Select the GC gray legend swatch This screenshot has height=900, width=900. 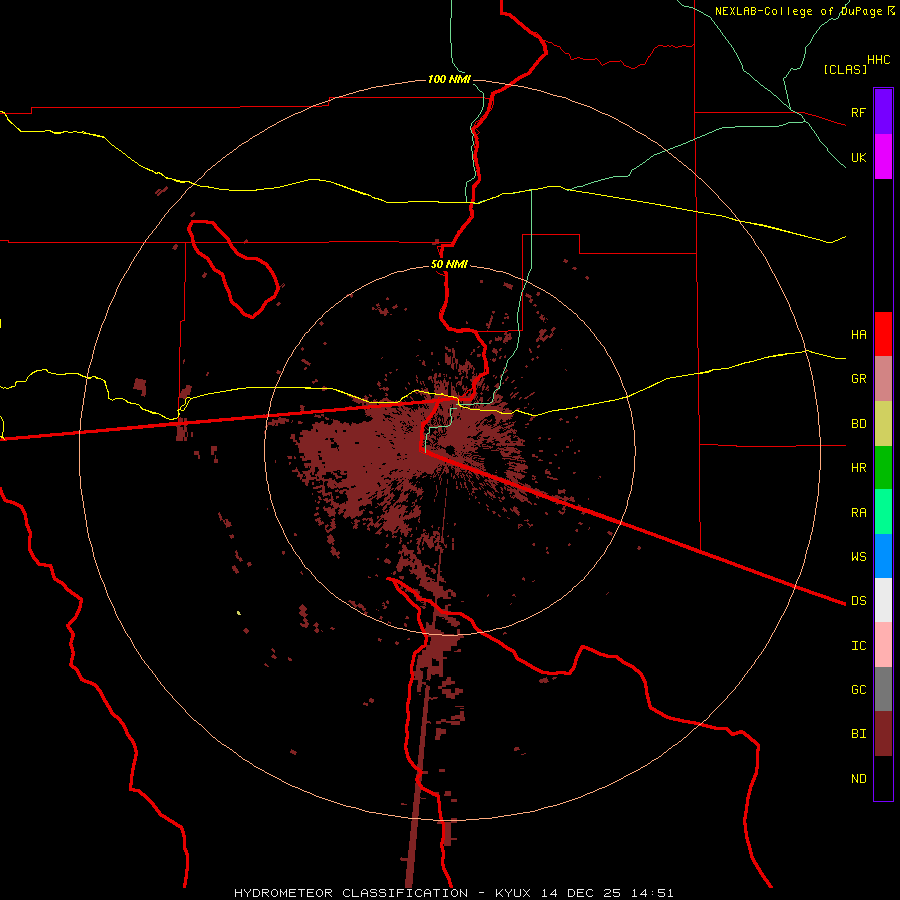pos(883,689)
